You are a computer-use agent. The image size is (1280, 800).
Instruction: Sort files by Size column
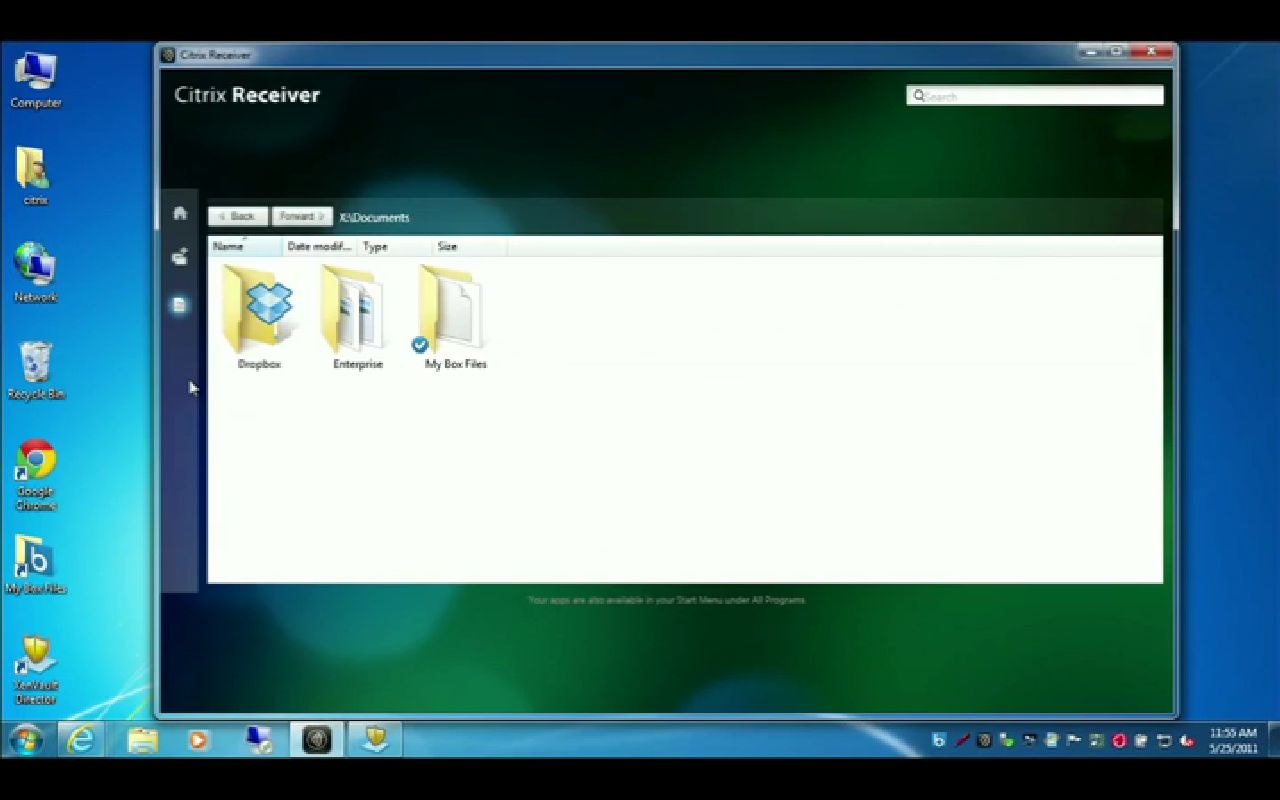click(x=470, y=246)
